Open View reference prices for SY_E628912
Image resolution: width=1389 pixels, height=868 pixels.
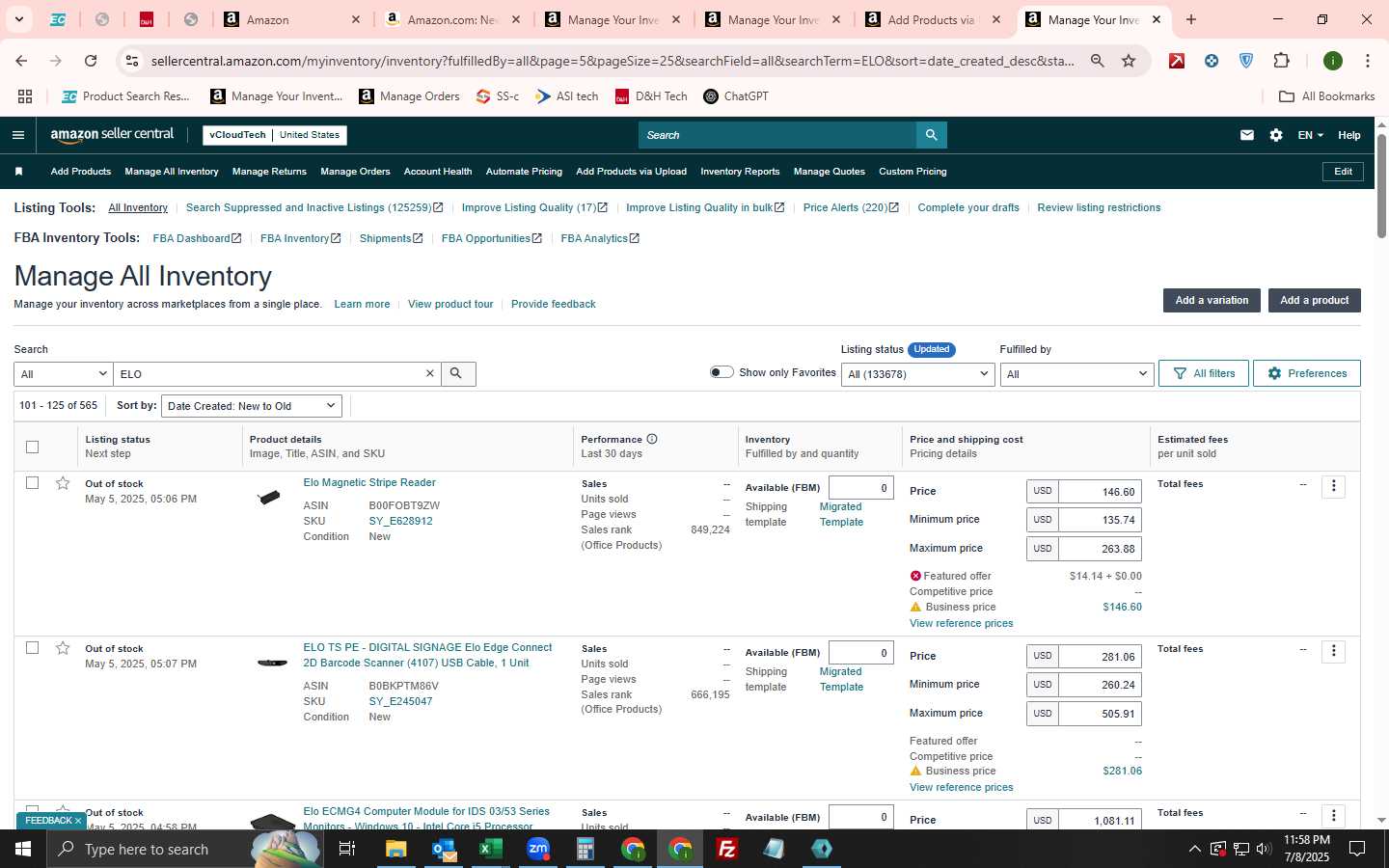pos(961,623)
